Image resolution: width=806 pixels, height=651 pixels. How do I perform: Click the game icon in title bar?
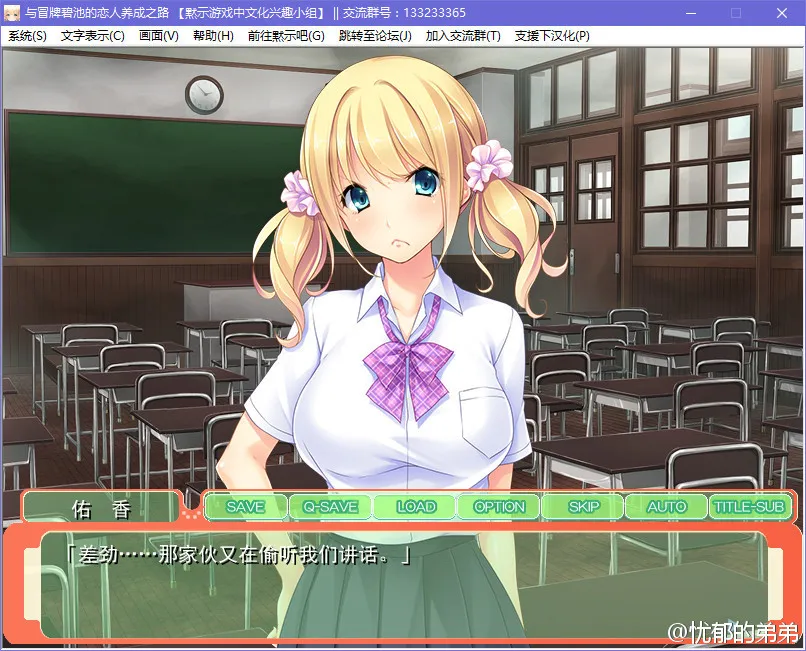[13, 12]
